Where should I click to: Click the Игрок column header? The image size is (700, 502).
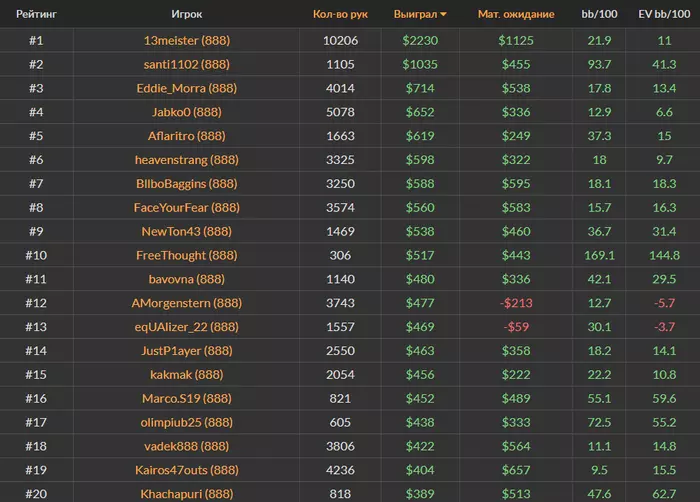pyautogui.click(x=187, y=14)
